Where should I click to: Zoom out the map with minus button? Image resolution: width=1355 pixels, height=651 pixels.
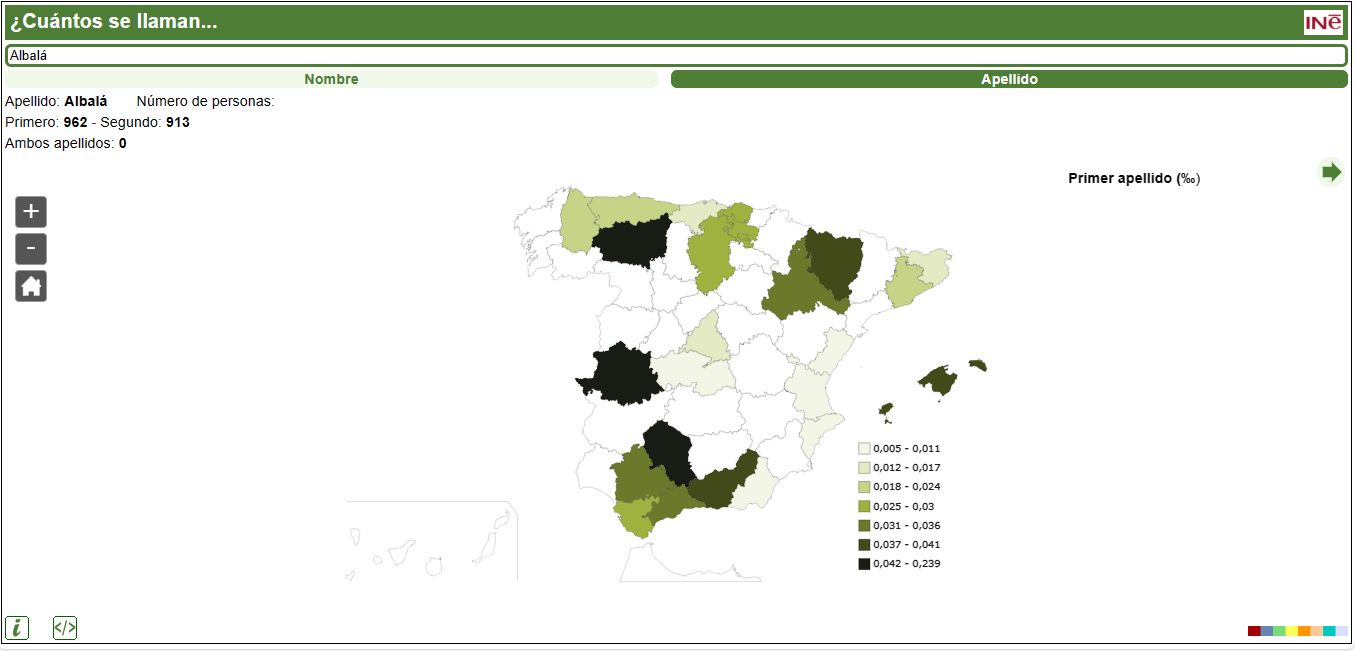(31, 249)
